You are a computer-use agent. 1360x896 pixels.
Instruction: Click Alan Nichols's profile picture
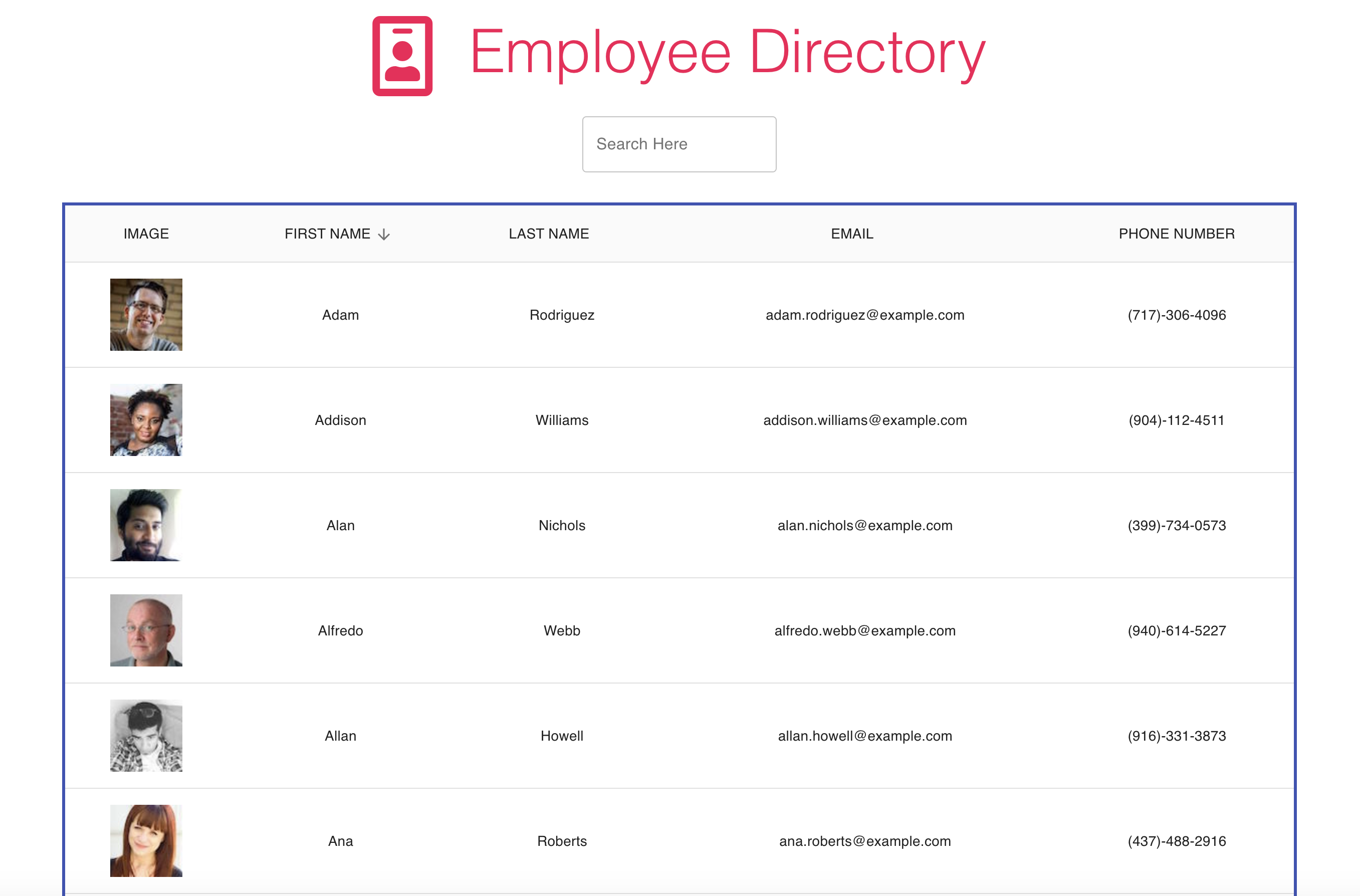pyautogui.click(x=146, y=525)
